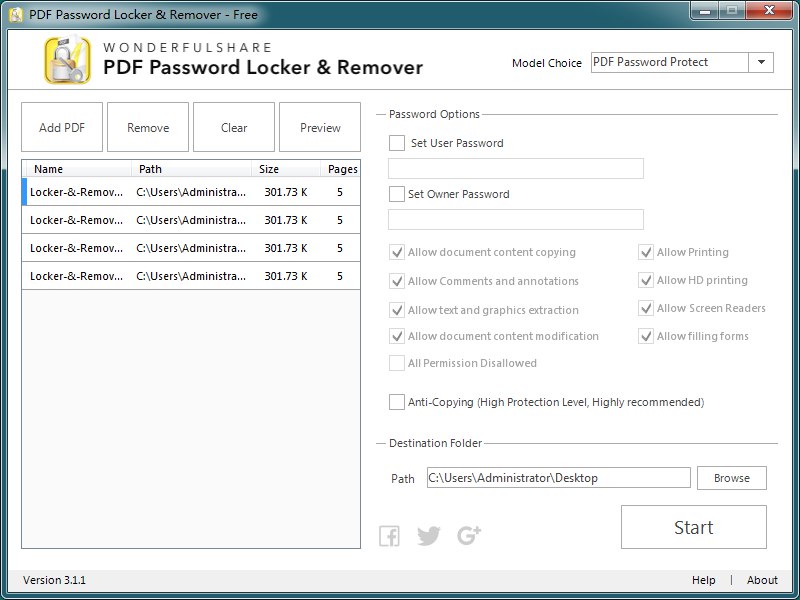Focus the owner password input field
The image size is (800, 600).
(x=516, y=219)
